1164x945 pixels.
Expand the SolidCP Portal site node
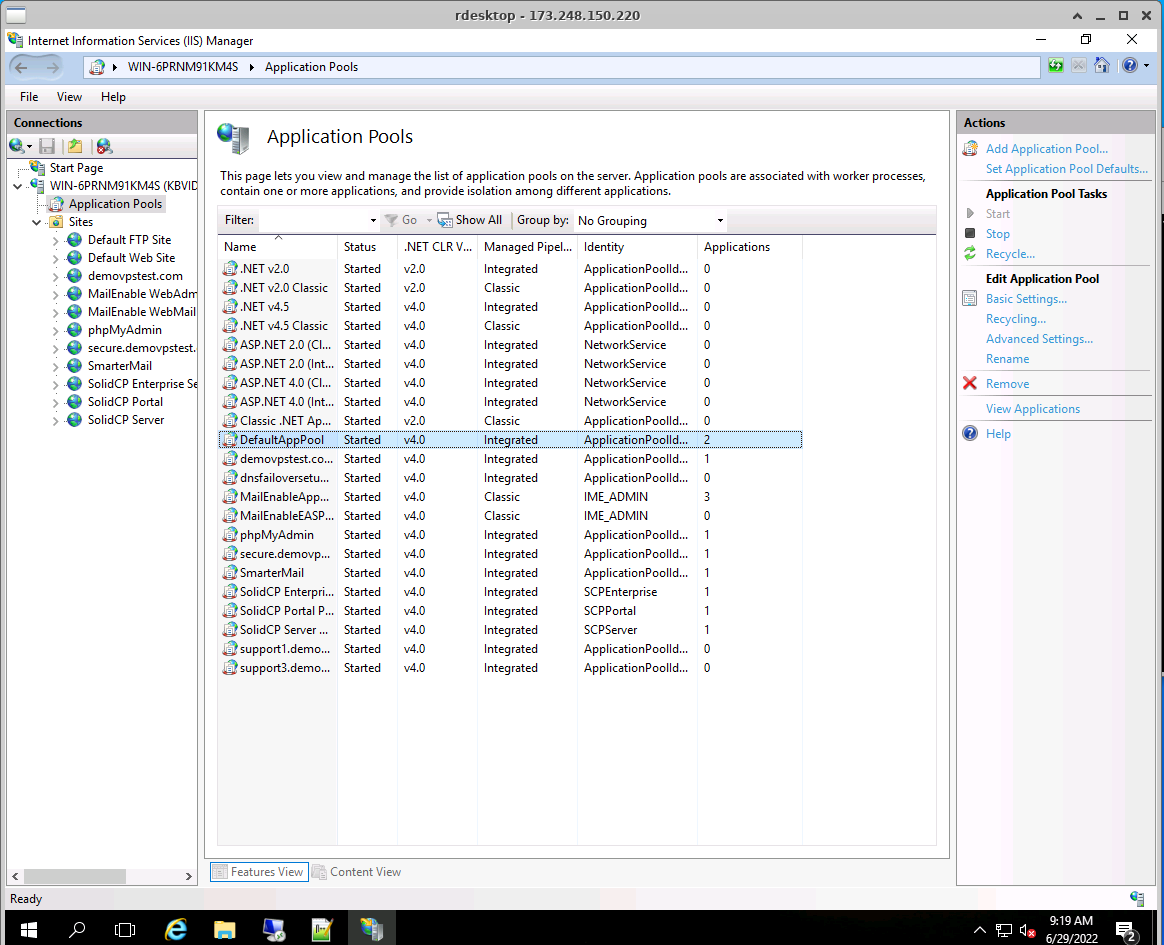56,402
